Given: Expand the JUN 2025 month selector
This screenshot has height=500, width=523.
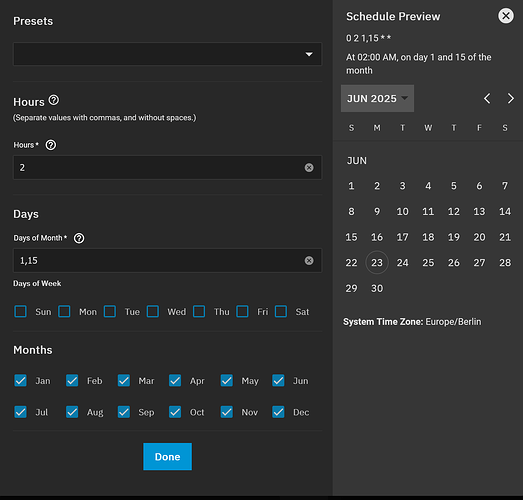Looking at the screenshot, I should pos(377,98).
